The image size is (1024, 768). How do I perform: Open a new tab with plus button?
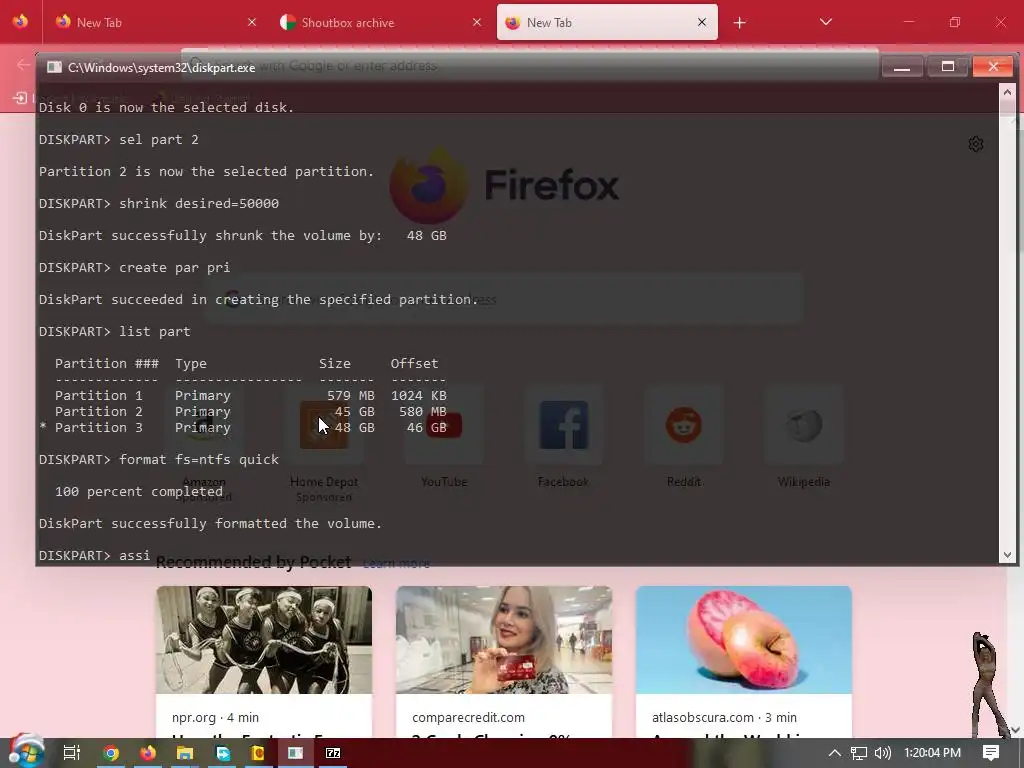pyautogui.click(x=739, y=23)
